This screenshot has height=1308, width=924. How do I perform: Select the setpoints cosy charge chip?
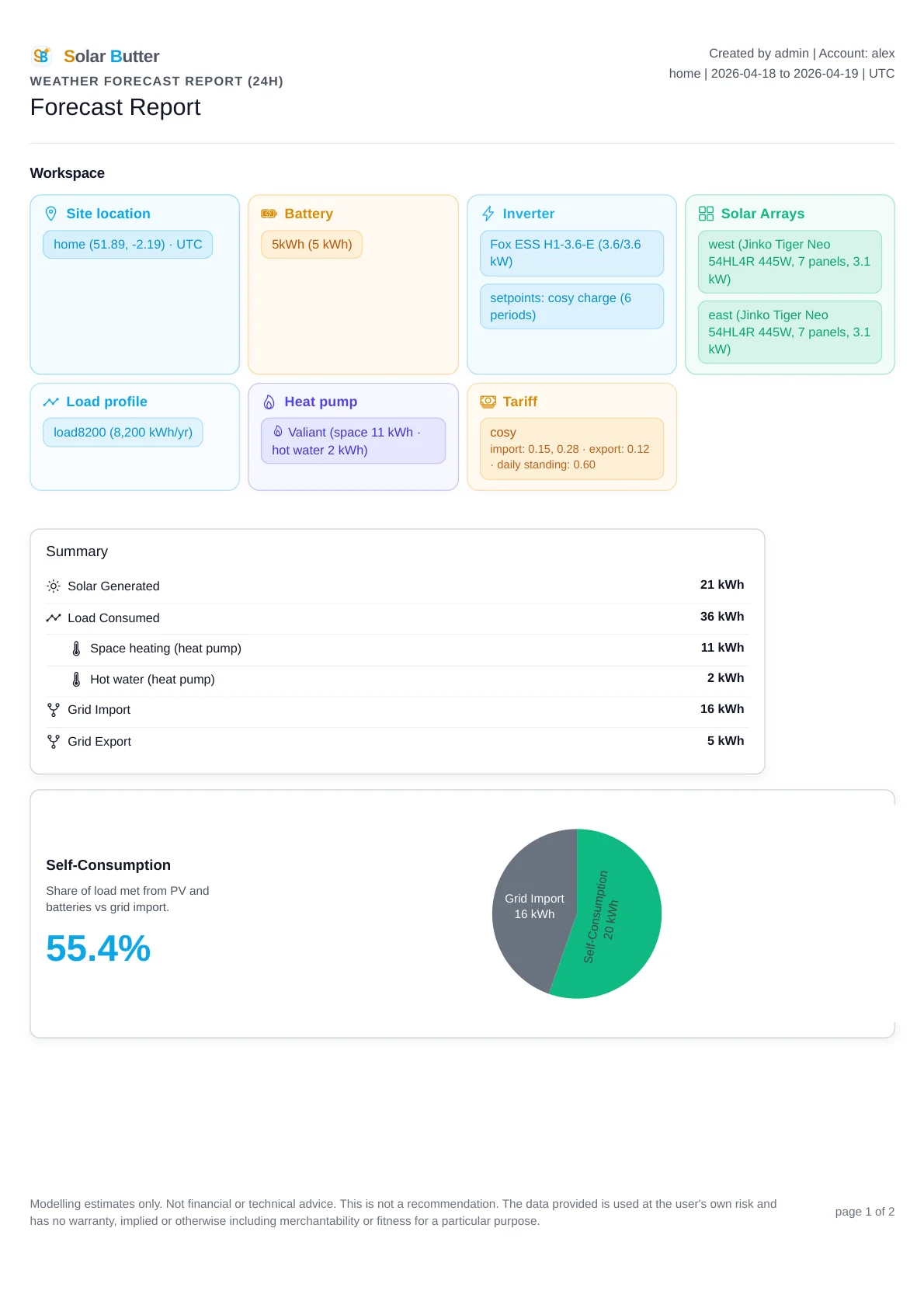pos(571,306)
